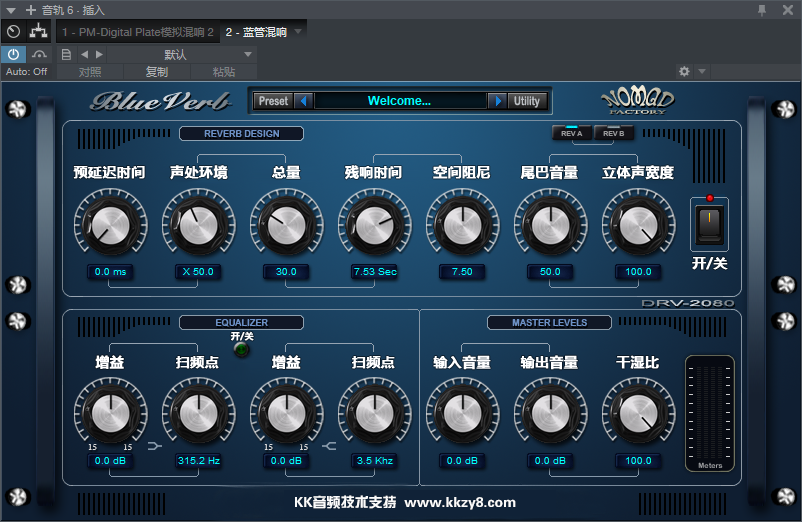
Task: Click the 尾巴音量 tail level knob
Action: (x=550, y=225)
